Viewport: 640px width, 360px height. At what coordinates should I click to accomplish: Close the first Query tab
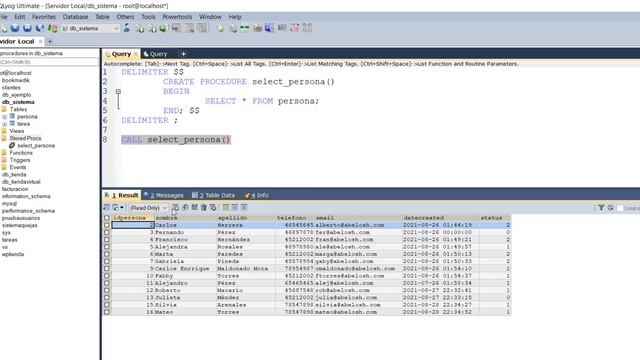136,54
